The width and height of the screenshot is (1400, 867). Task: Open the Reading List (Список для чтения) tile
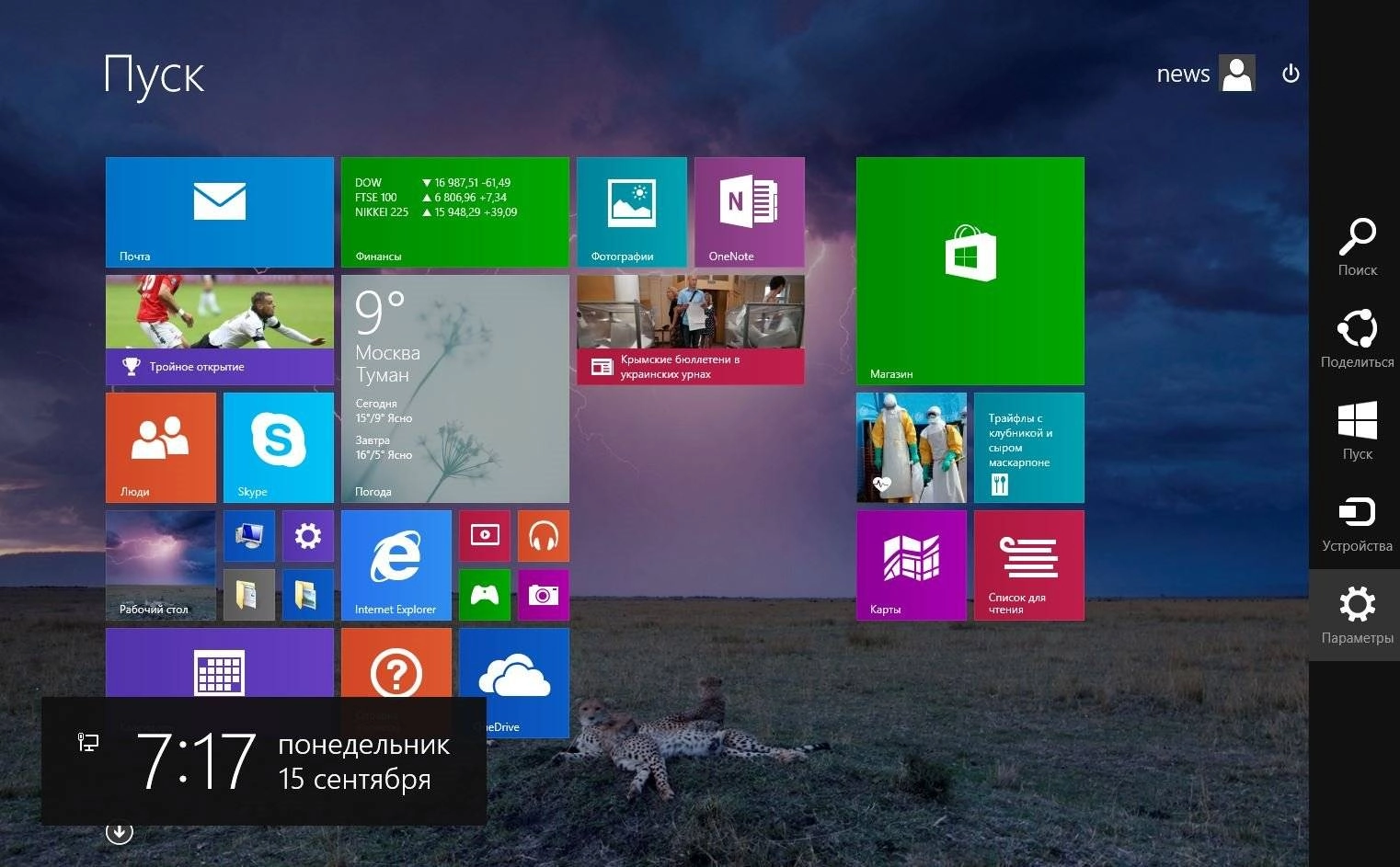pos(1029,565)
